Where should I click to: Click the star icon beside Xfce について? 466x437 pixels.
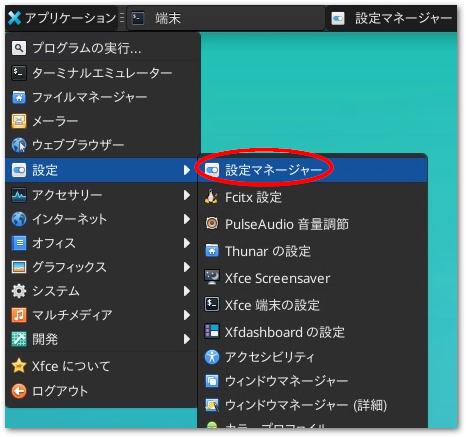(x=19, y=366)
